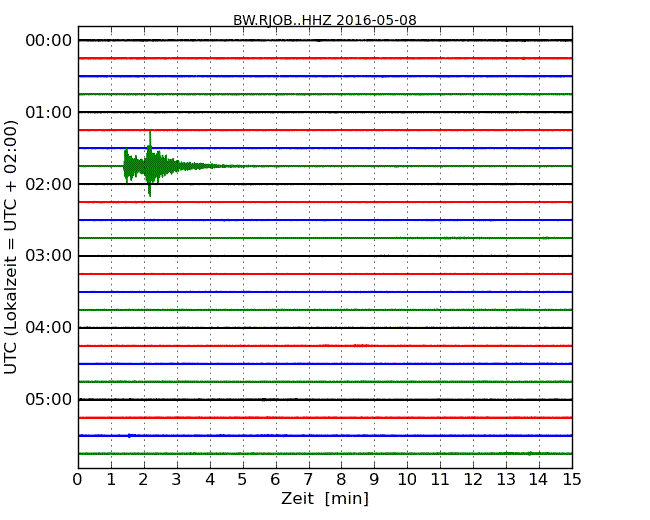The height and width of the screenshot is (520, 650).
Task: Click the 03:00 time tick label
Action: 49,255
